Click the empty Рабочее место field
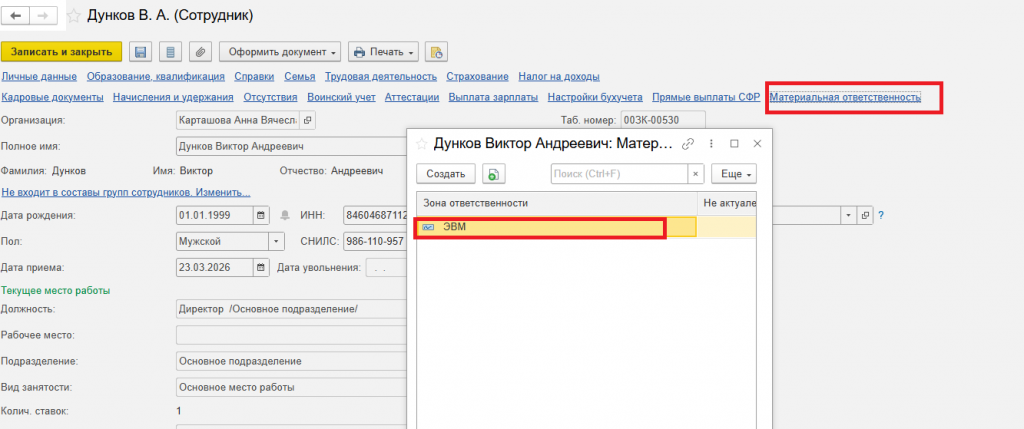 point(291,335)
